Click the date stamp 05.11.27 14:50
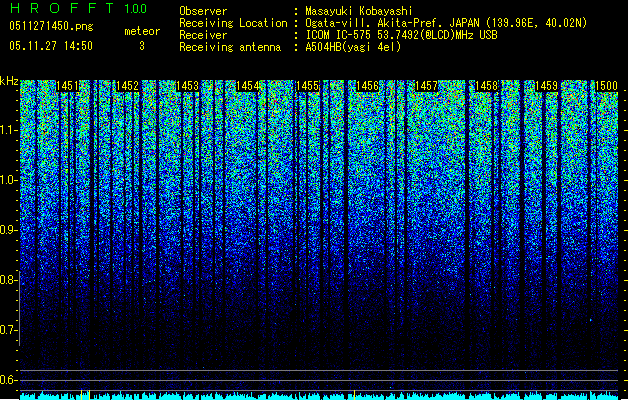629x400 pixels. (x=51, y=46)
